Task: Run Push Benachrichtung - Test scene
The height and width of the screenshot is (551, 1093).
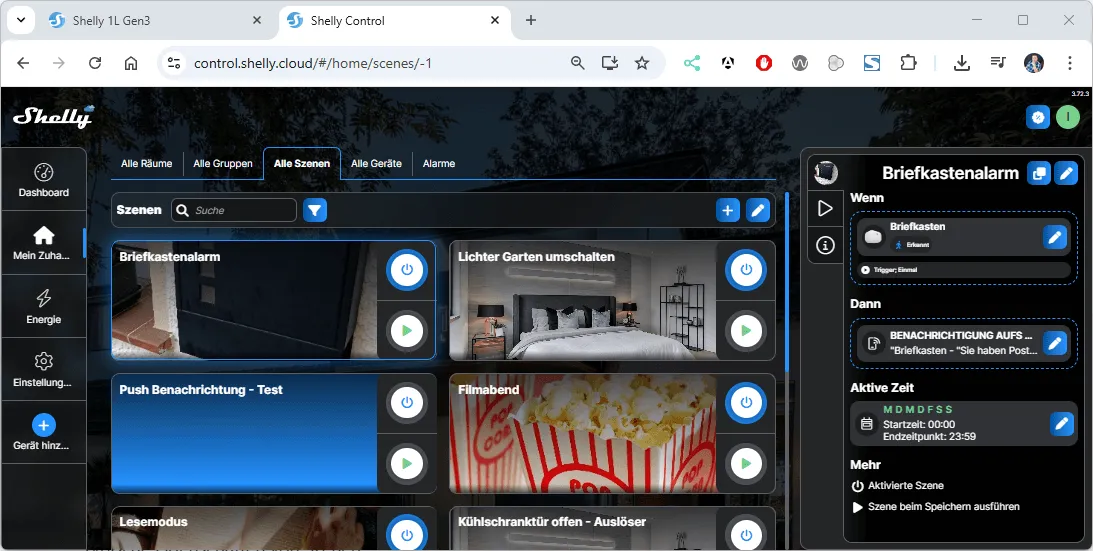Action: click(407, 463)
